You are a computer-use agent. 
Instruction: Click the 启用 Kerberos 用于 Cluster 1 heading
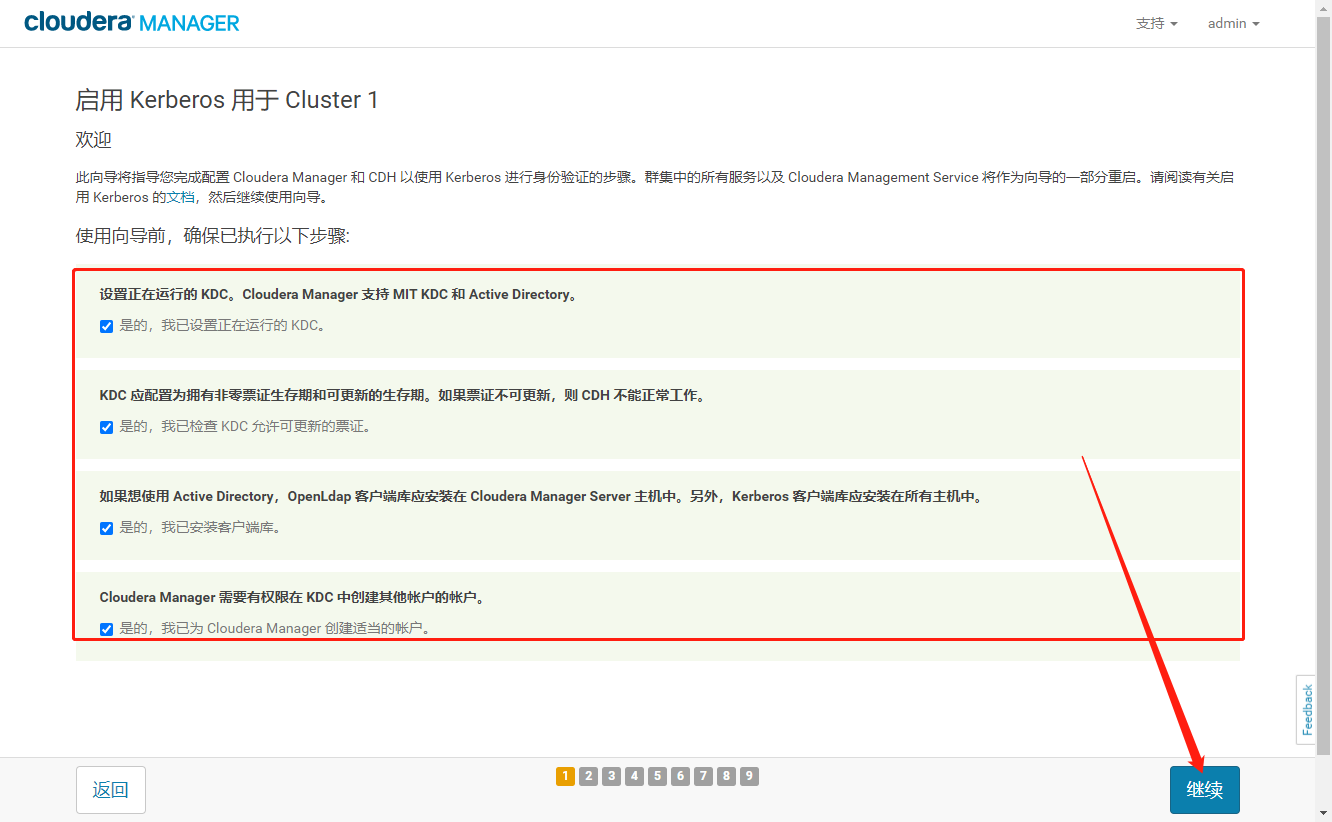pos(227,100)
